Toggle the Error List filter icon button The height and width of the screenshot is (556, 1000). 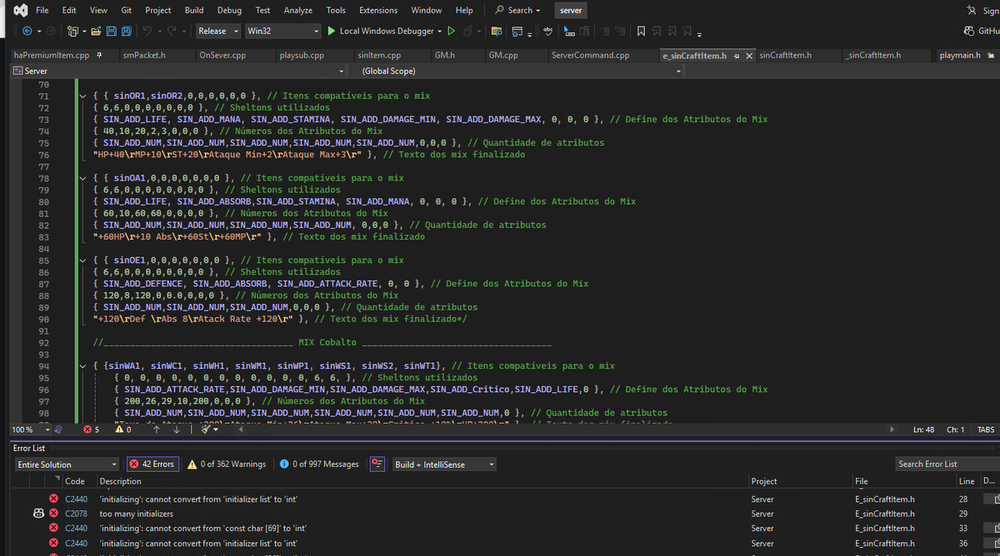pos(378,464)
